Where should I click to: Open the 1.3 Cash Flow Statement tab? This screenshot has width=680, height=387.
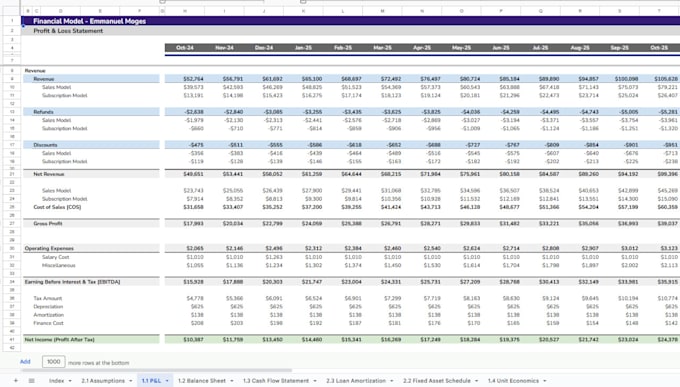[x=276, y=380]
